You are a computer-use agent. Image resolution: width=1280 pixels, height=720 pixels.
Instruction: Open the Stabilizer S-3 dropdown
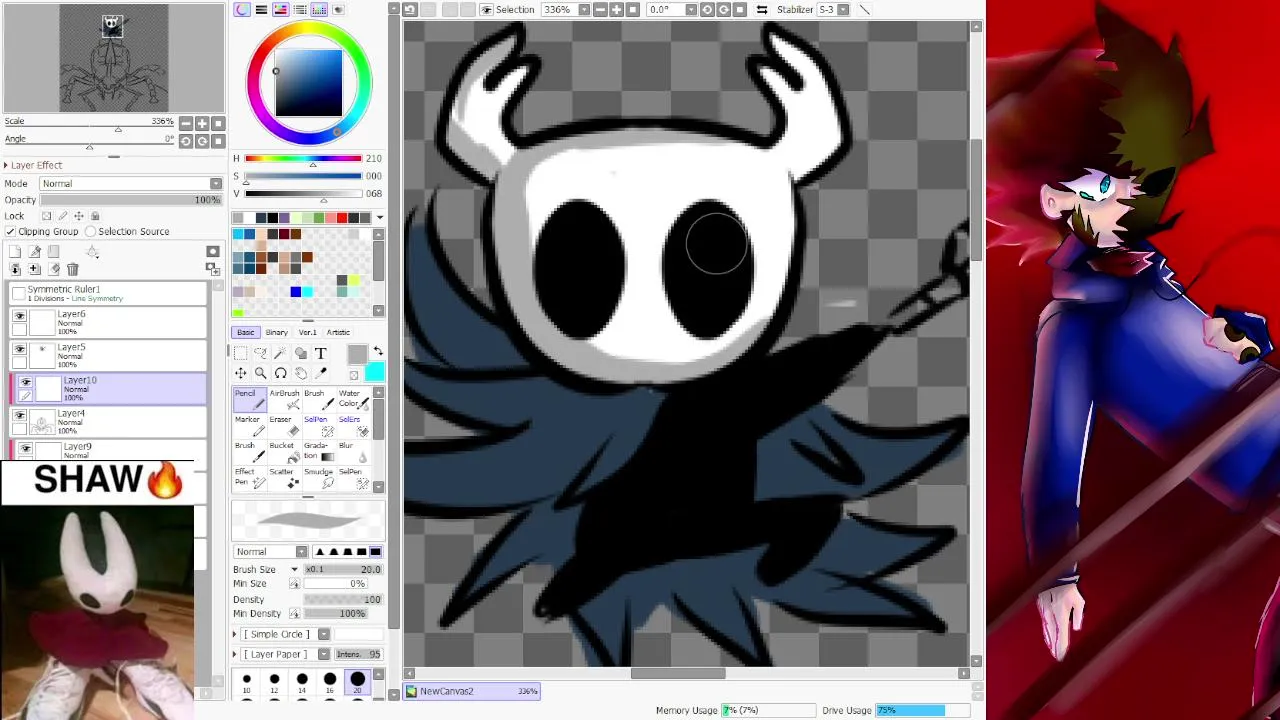843,9
